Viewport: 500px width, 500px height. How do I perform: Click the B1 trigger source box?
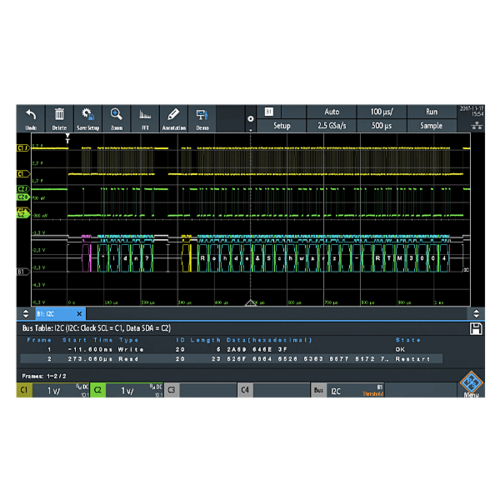pyautogui.click(x=269, y=112)
